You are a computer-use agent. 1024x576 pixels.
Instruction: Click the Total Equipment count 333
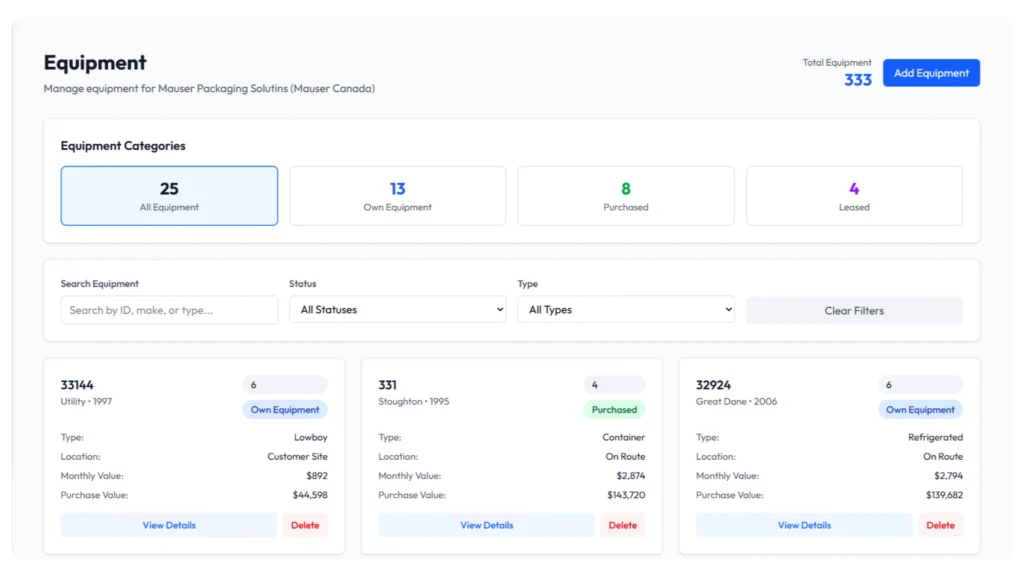click(x=857, y=80)
